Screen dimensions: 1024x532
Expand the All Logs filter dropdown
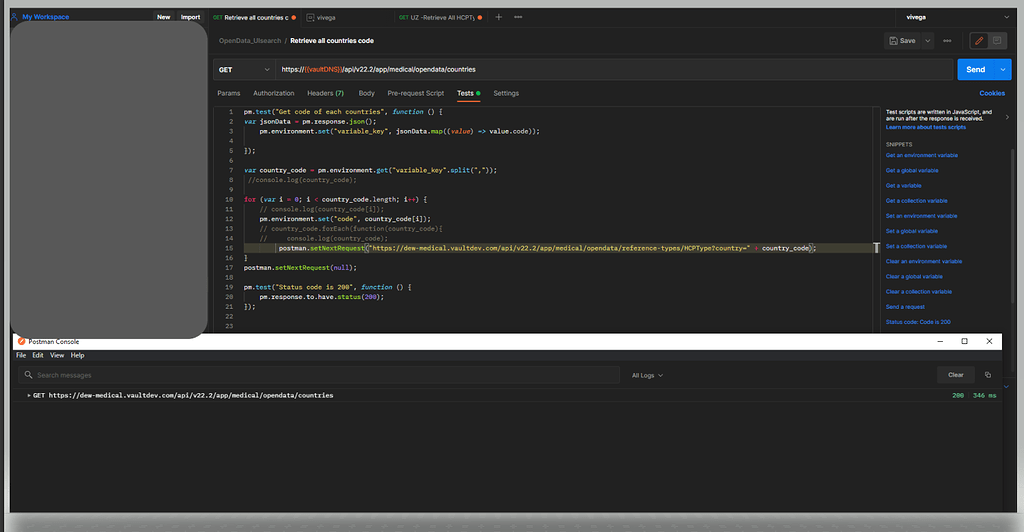647,375
